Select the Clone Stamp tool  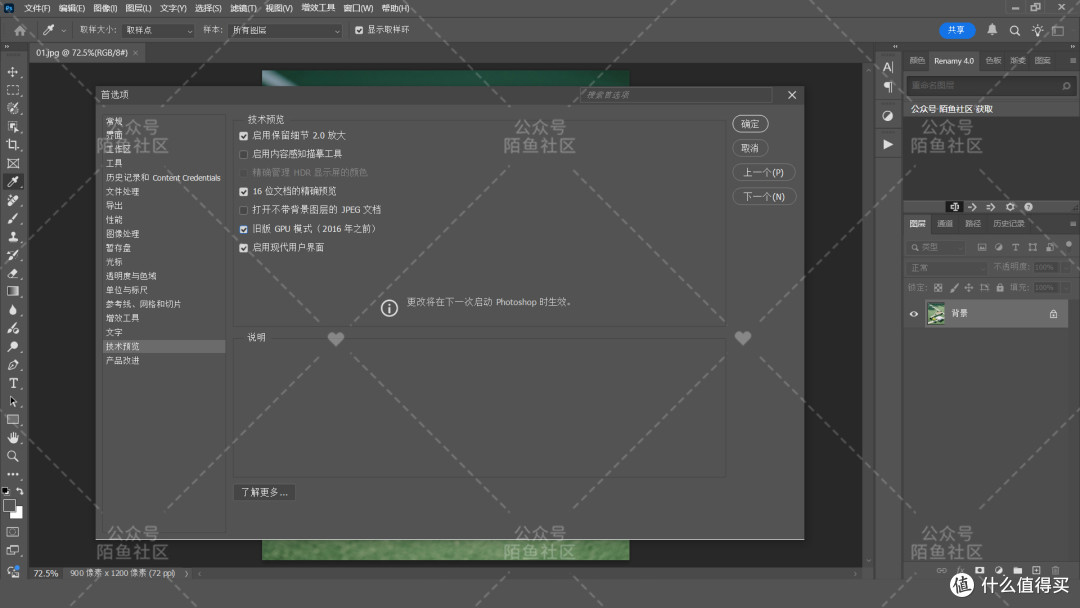[x=12, y=237]
